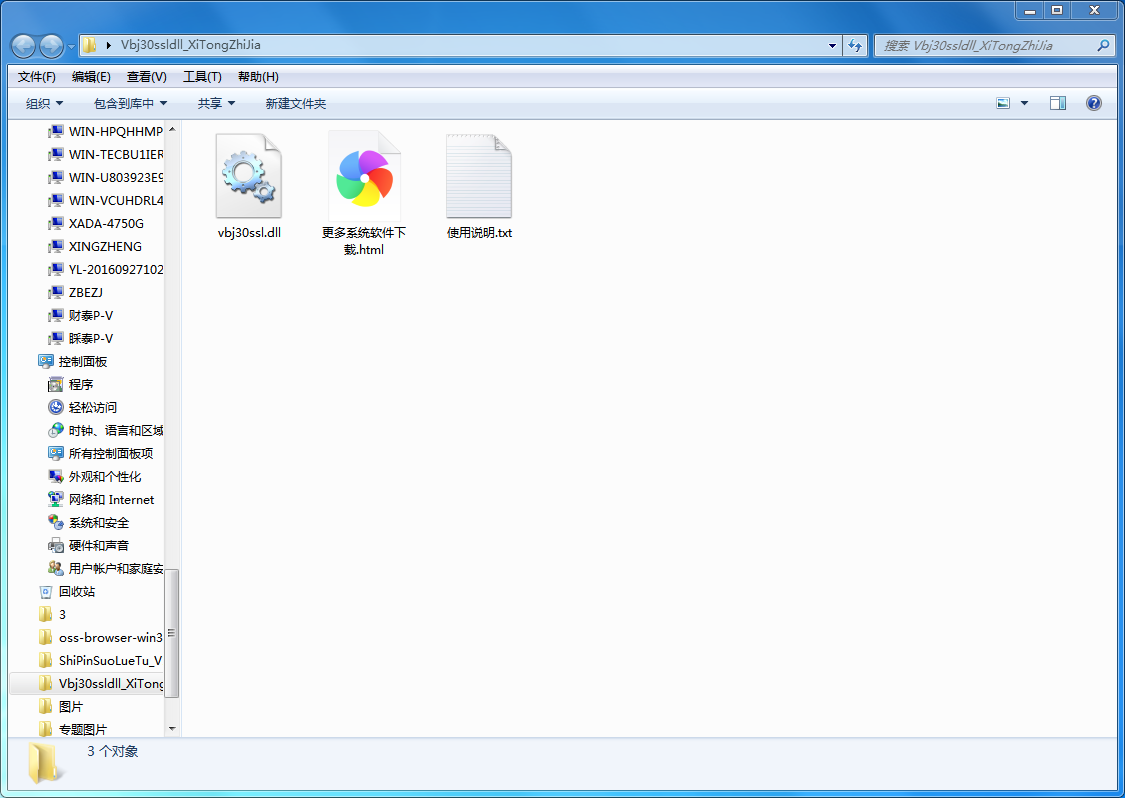Select computer 朕泰P-V in the tree
This screenshot has width=1125, height=798.
click(80, 338)
